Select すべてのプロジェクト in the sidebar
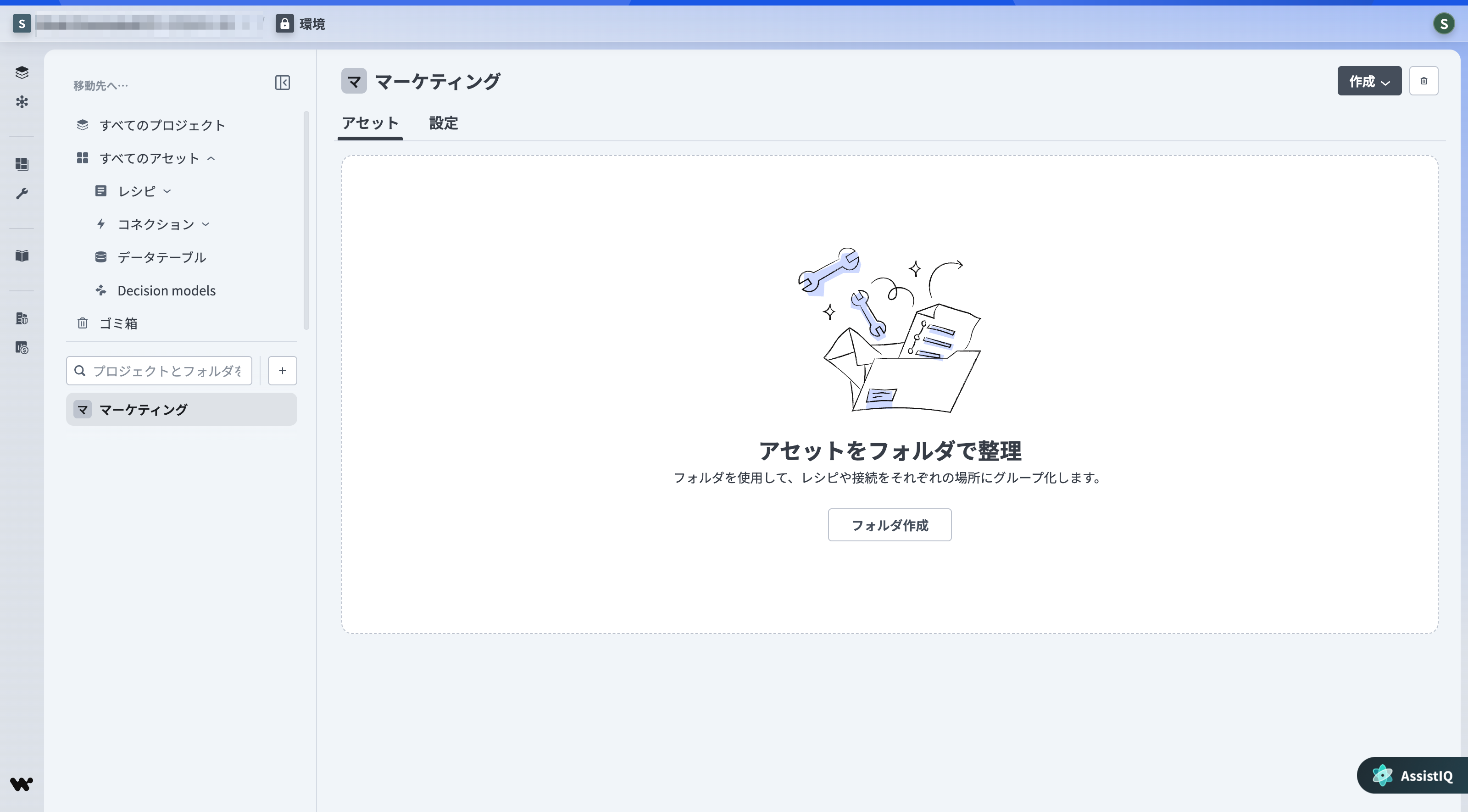The image size is (1468, 812). (x=162, y=125)
